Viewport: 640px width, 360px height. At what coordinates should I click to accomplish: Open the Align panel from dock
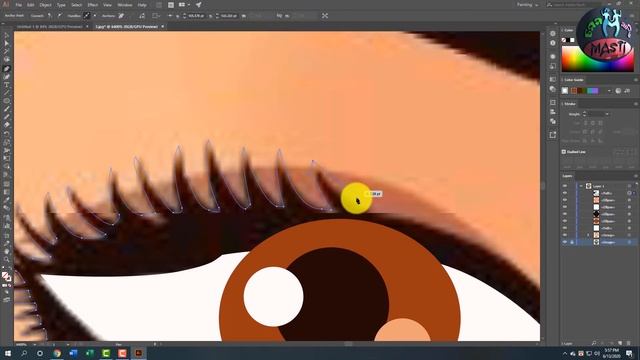(553, 112)
